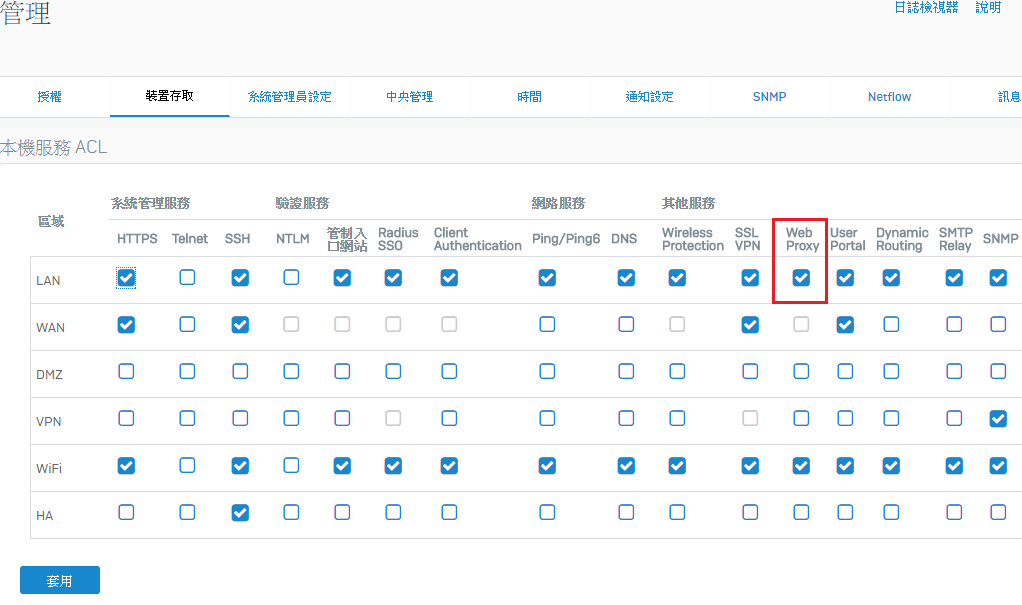Disable HTTPS access for WAN zone
The width and height of the screenshot is (1022, 605).
coord(126,325)
